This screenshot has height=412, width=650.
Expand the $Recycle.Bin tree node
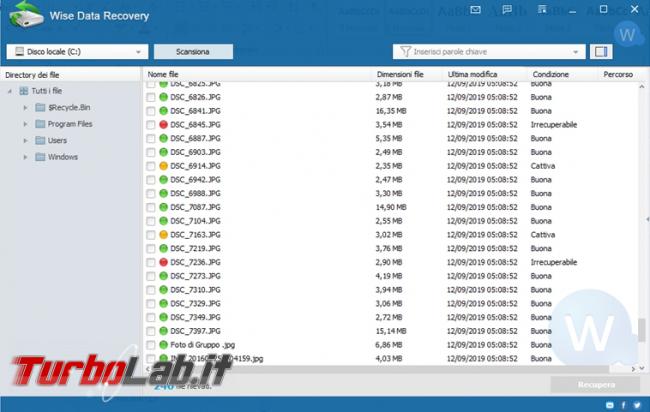click(x=25, y=108)
